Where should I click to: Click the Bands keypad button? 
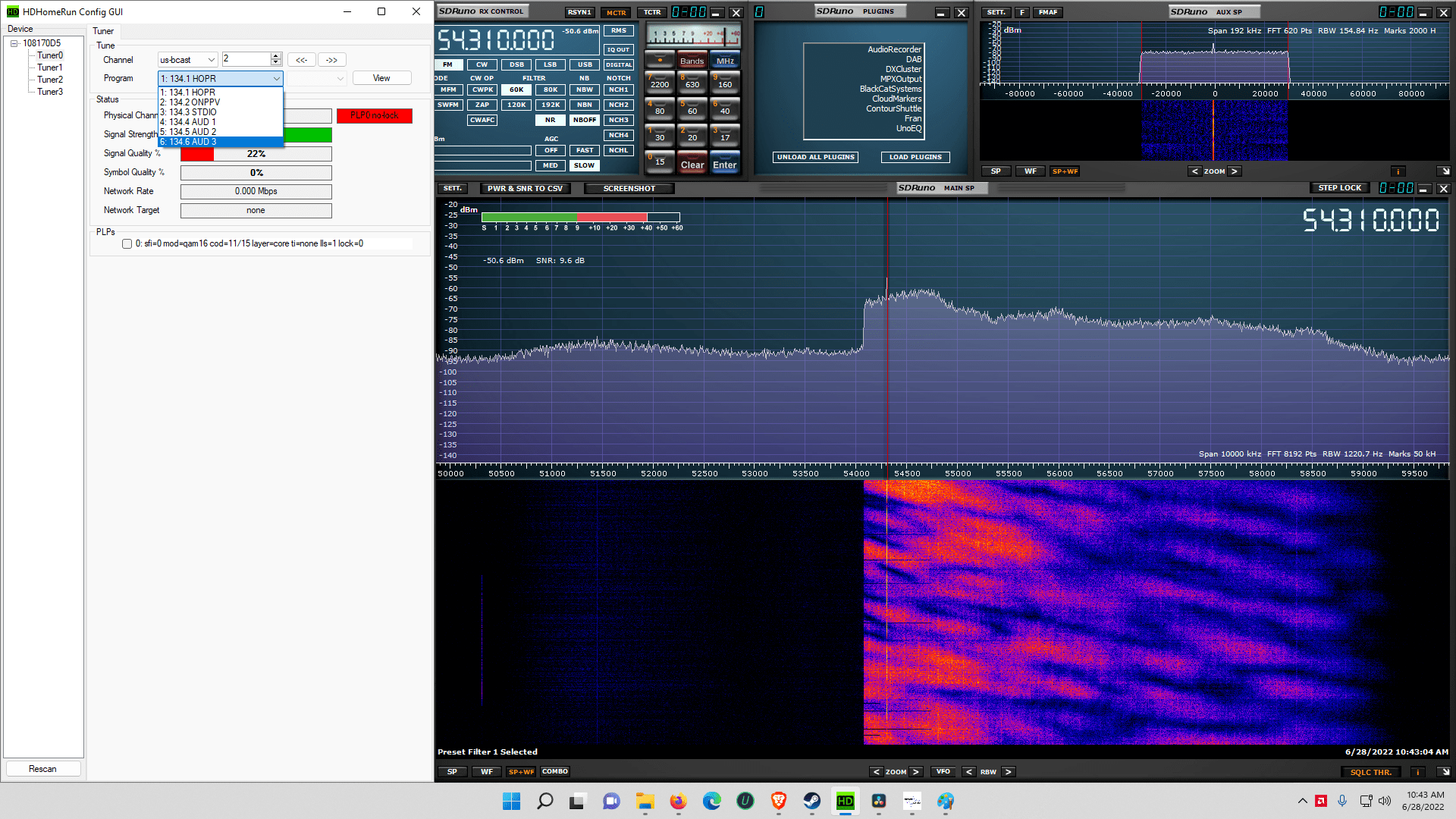tap(692, 61)
